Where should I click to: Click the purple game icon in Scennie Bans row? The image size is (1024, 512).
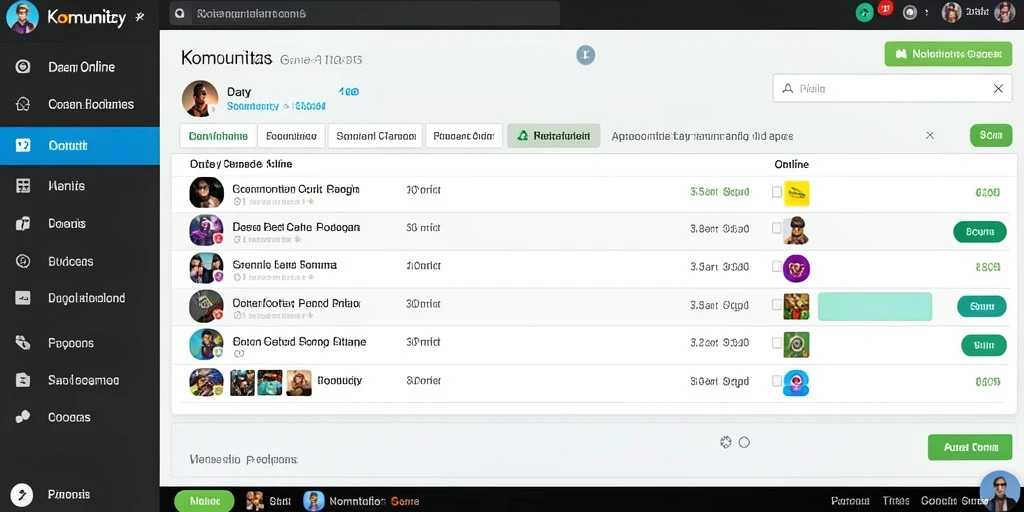[797, 268]
